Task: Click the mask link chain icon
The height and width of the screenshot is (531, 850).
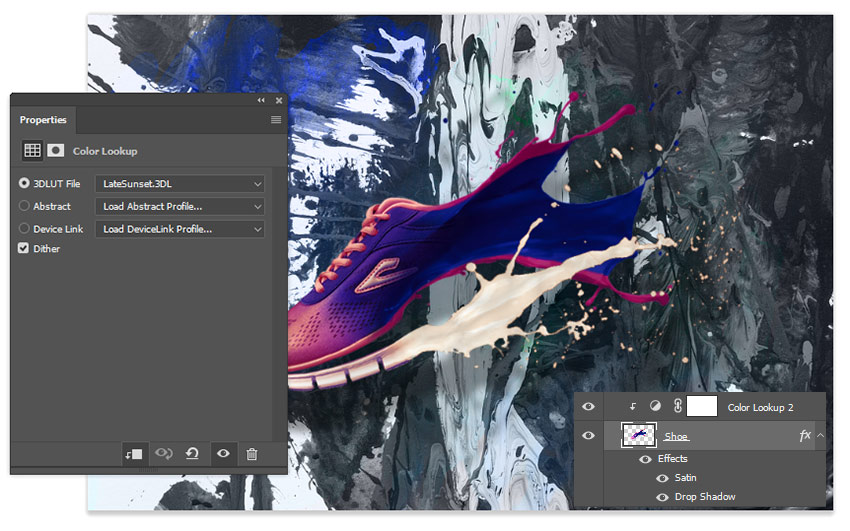Action: point(678,406)
